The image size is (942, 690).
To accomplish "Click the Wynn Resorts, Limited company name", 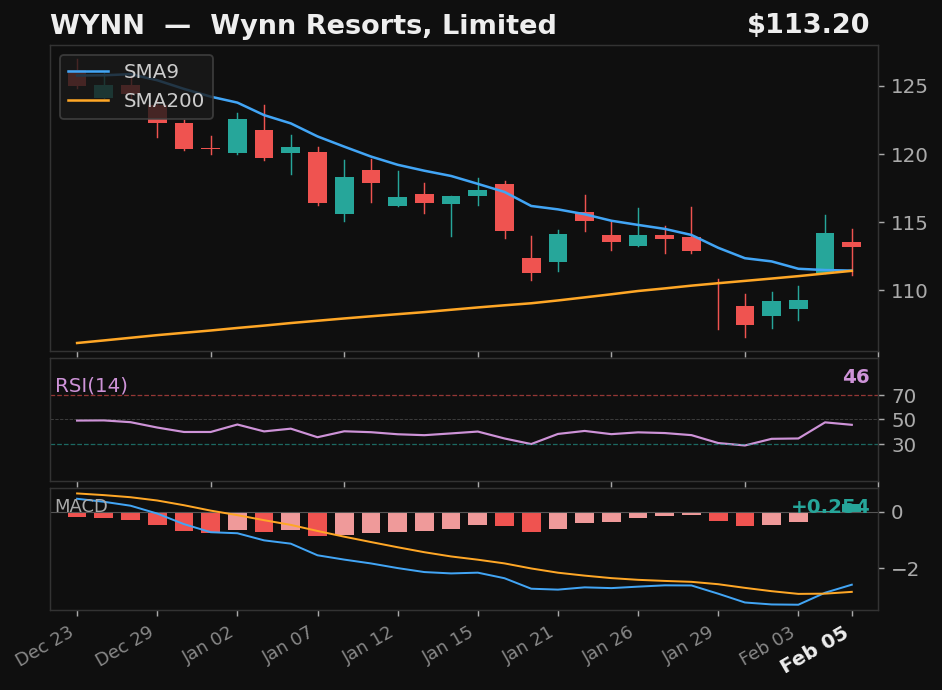I will coord(383,25).
